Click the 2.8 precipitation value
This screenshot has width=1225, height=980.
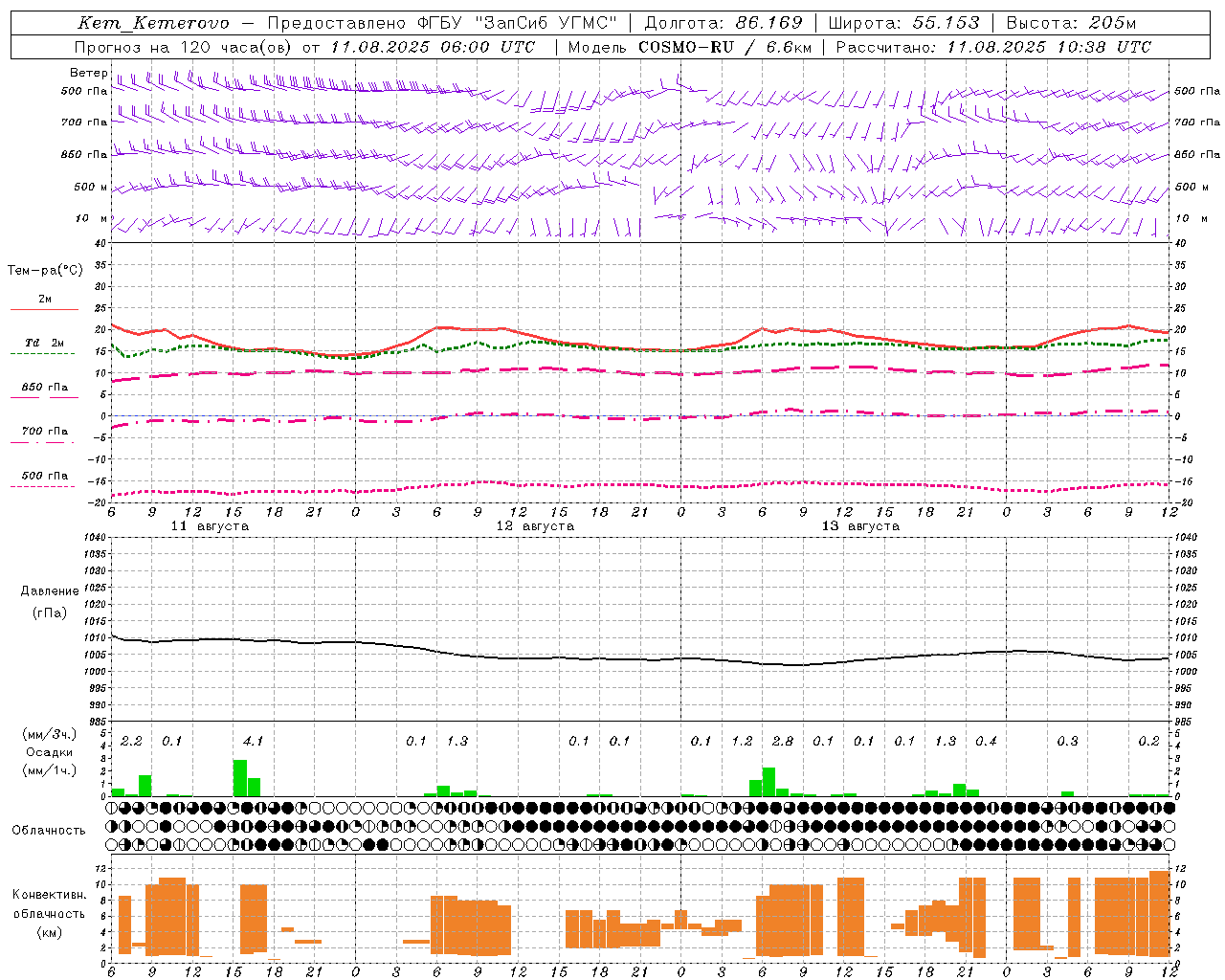pyautogui.click(x=783, y=741)
